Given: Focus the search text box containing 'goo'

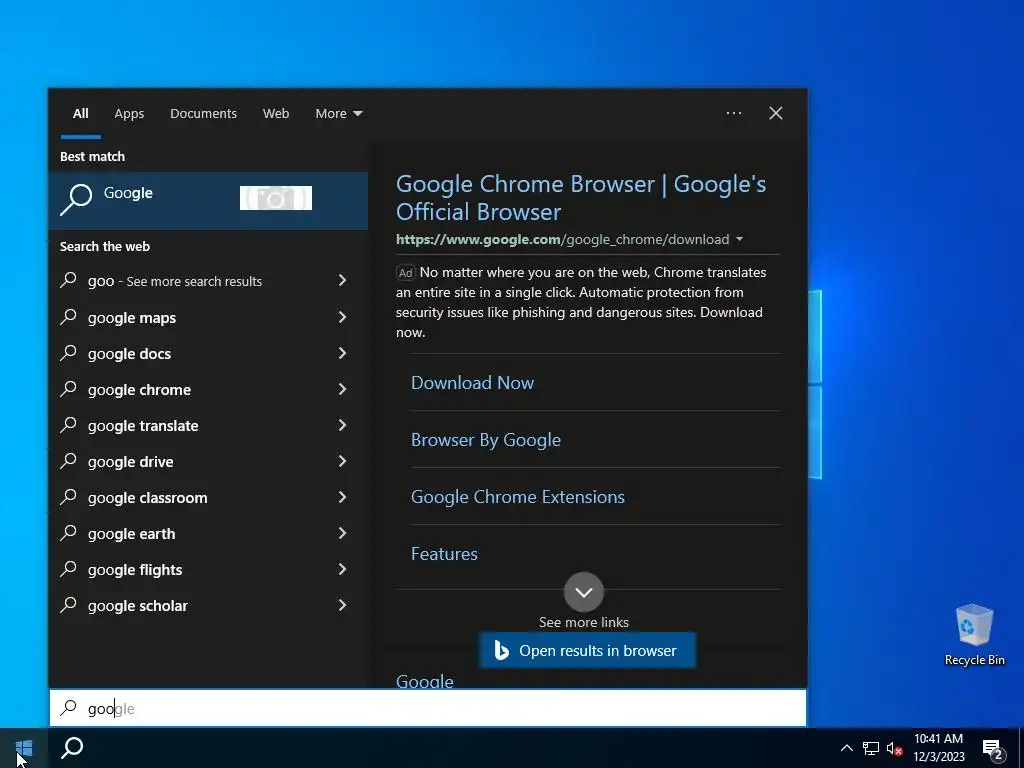Looking at the screenshot, I should [428, 708].
